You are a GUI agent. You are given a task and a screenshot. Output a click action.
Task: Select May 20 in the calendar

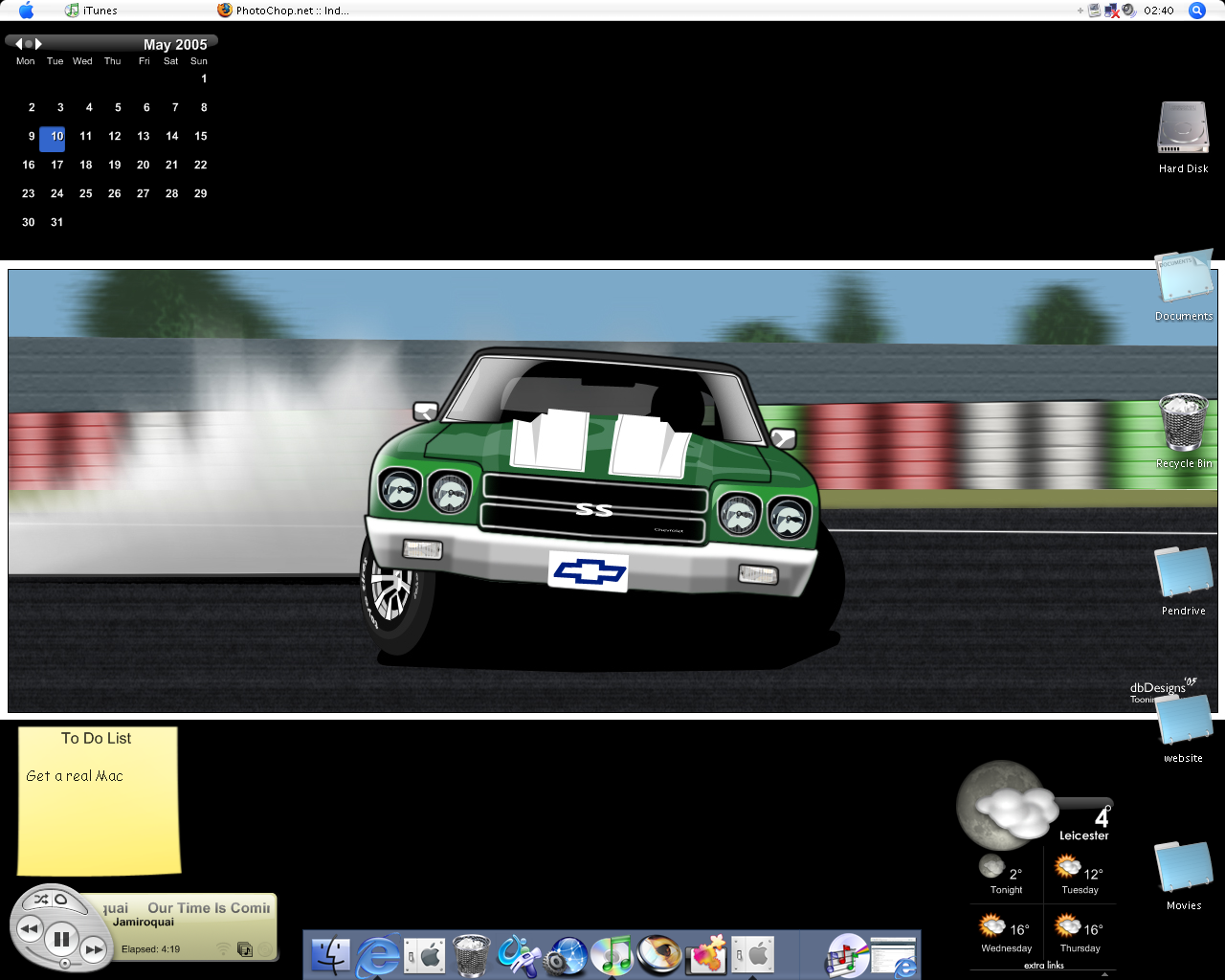click(144, 165)
